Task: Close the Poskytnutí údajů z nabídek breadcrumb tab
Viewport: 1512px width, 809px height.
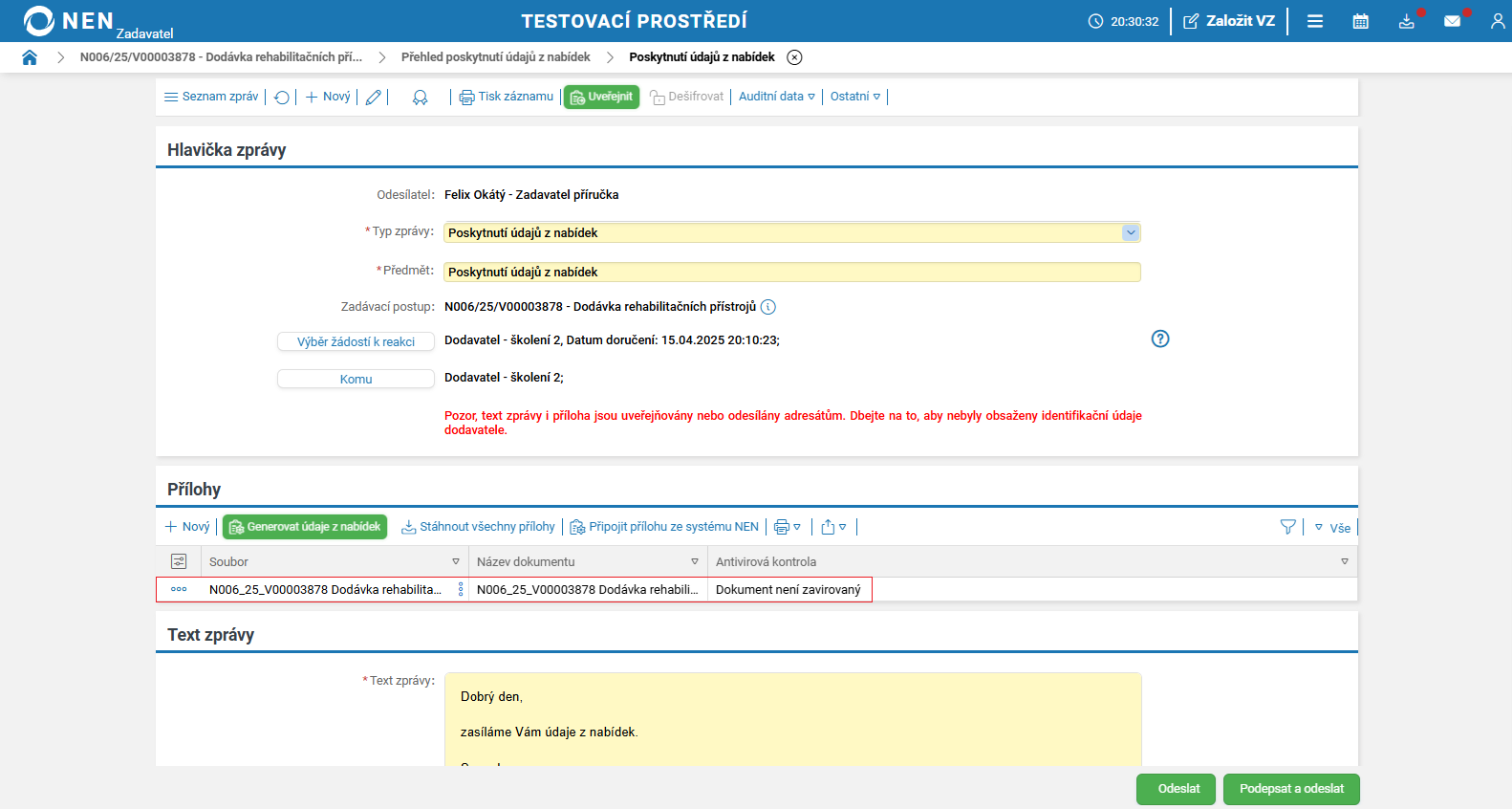Action: 794,57
